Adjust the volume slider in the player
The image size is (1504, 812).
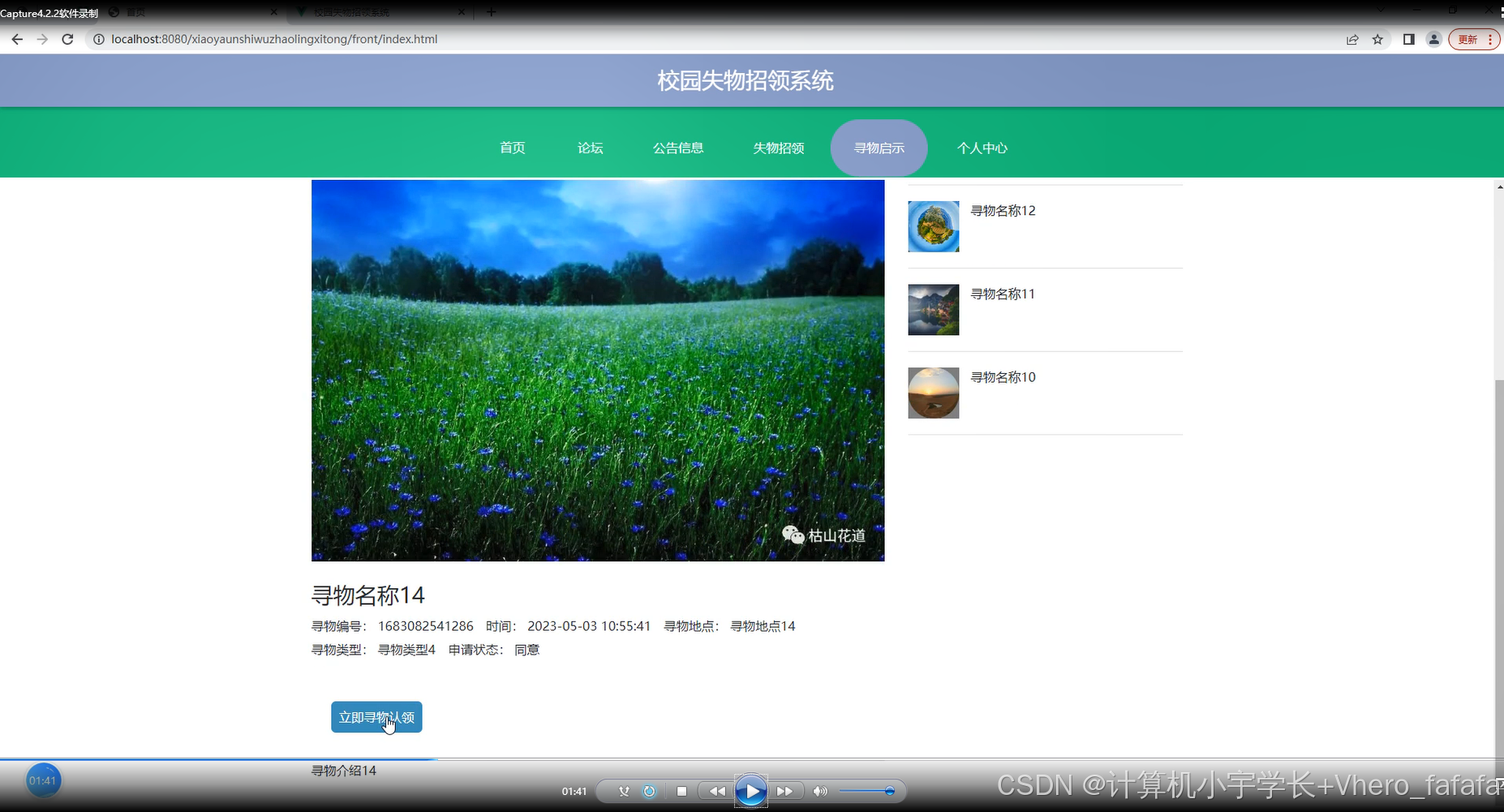[864, 790]
